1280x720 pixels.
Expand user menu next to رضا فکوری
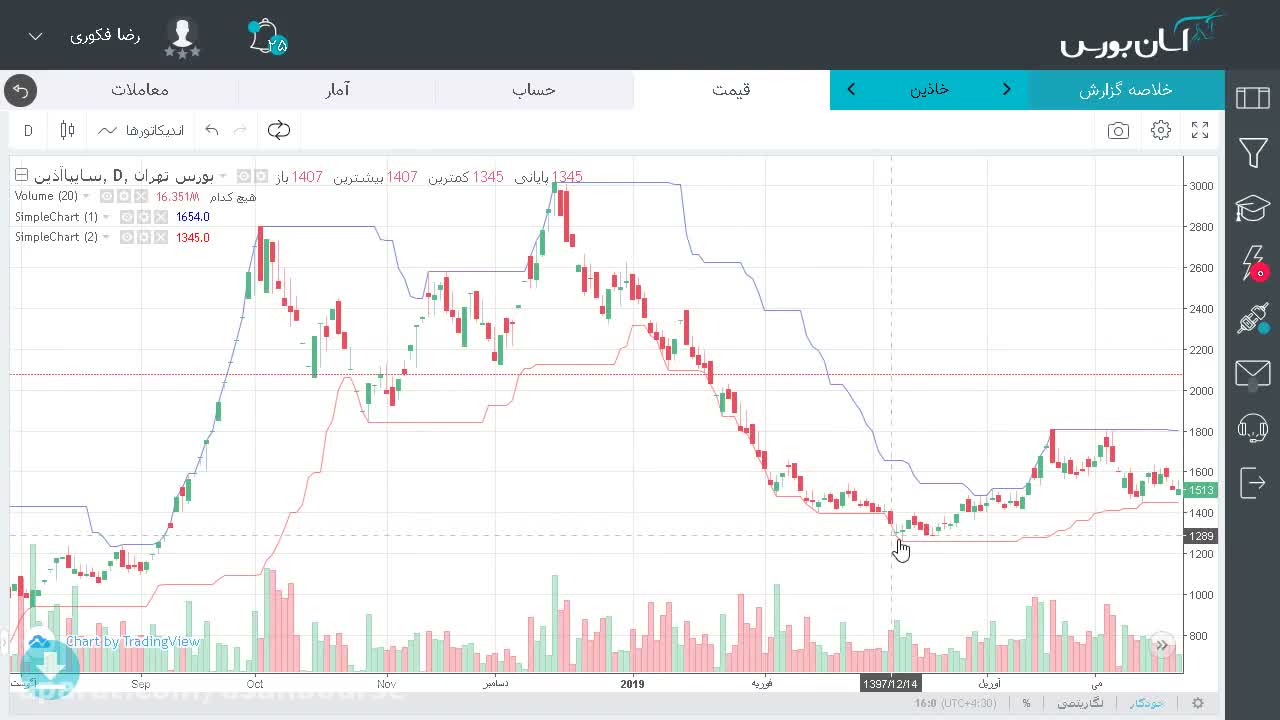[36, 36]
